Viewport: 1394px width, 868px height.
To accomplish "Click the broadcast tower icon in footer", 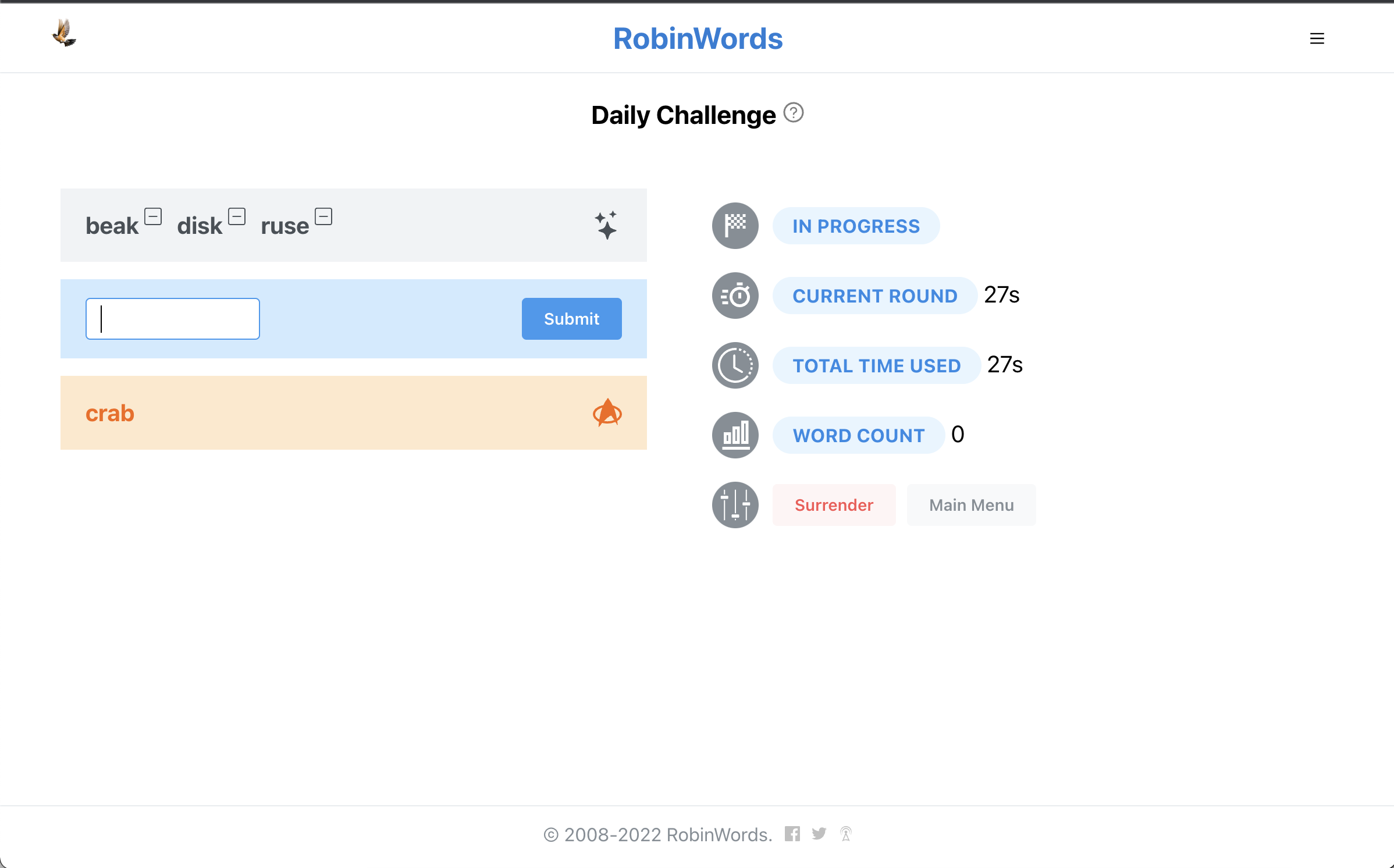I will (846, 834).
